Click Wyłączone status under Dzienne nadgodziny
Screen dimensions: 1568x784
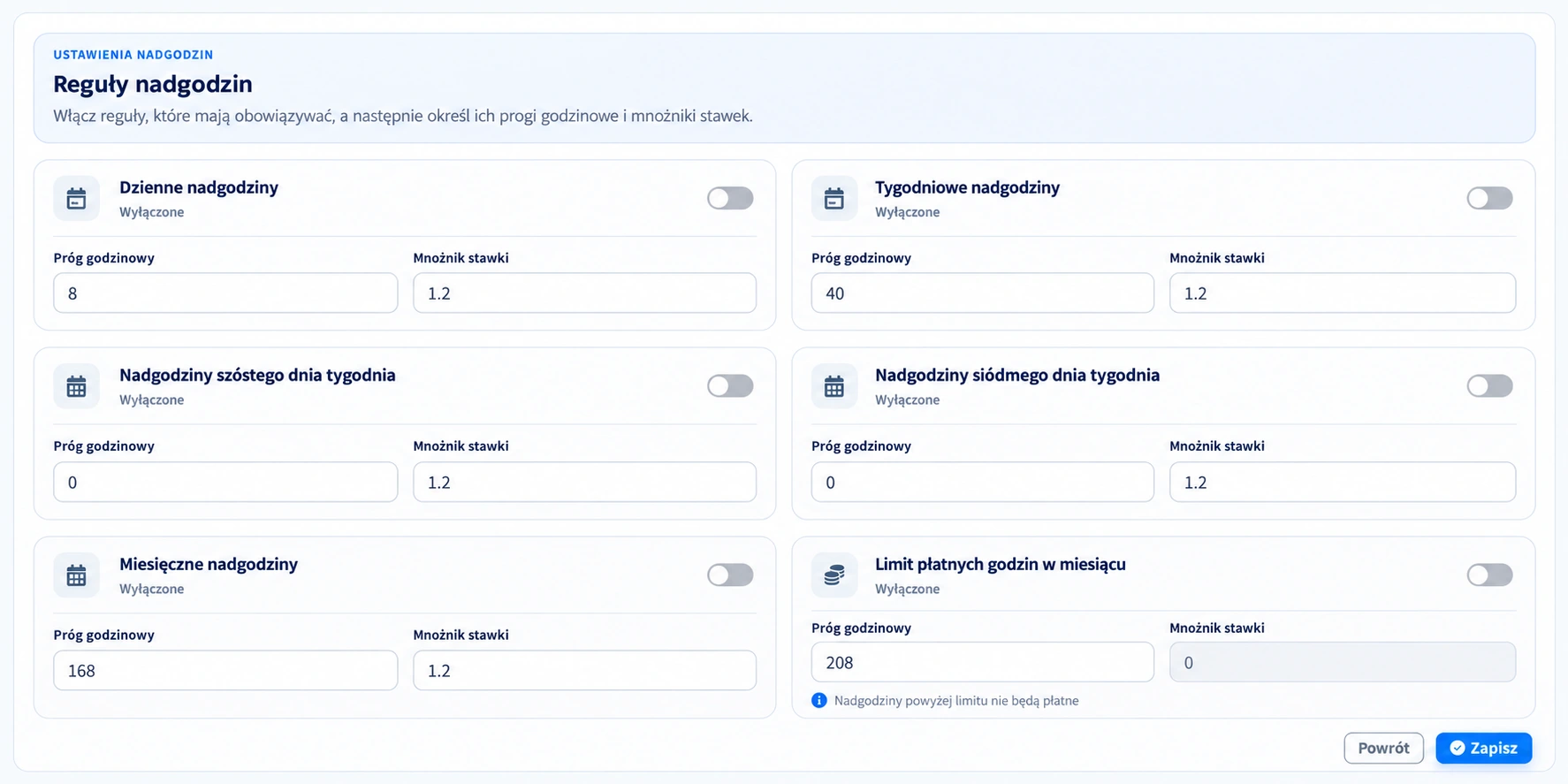[x=152, y=212]
